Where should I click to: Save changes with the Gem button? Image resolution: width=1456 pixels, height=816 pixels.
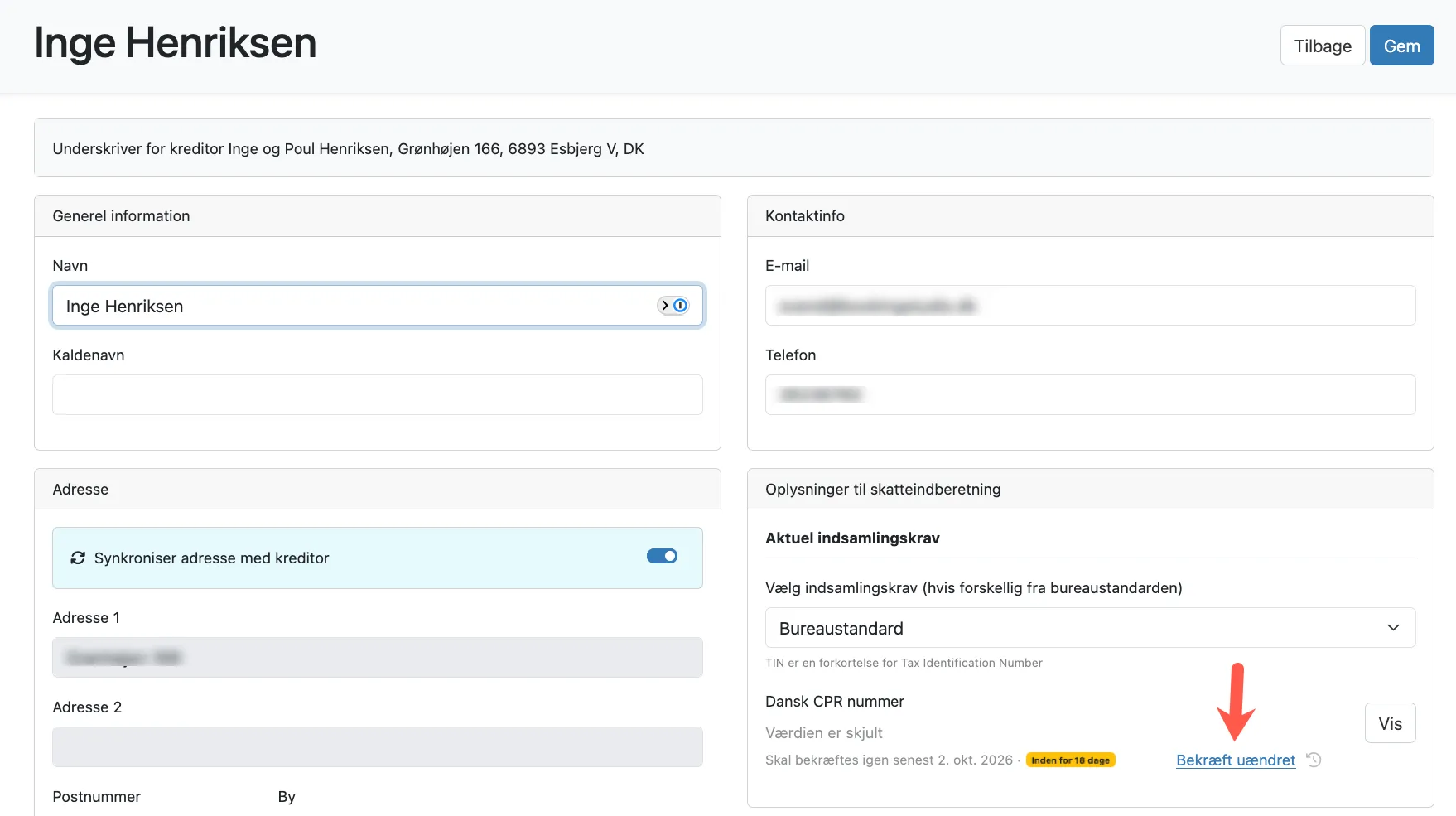[1401, 46]
